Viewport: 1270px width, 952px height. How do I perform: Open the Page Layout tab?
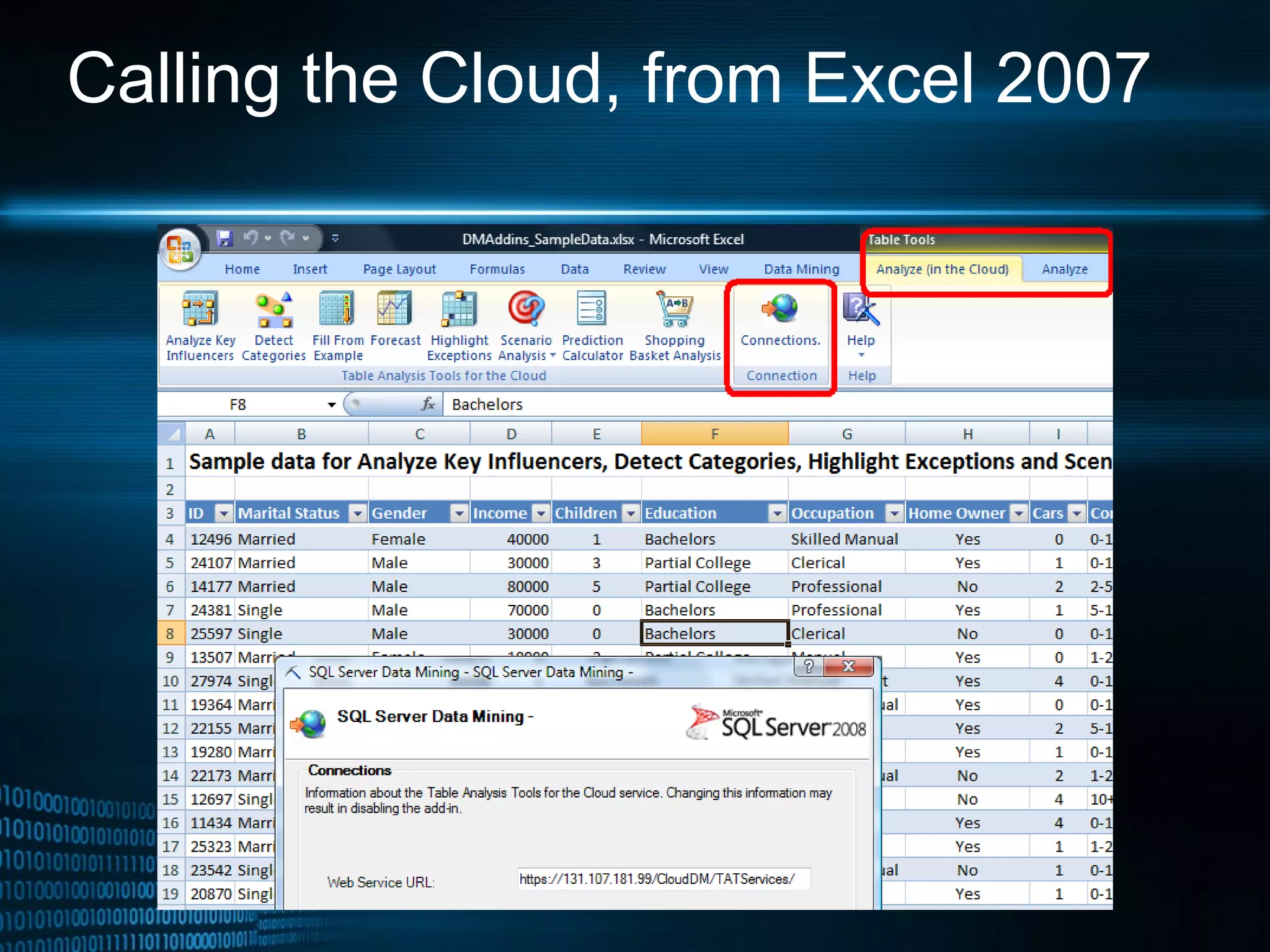399,269
